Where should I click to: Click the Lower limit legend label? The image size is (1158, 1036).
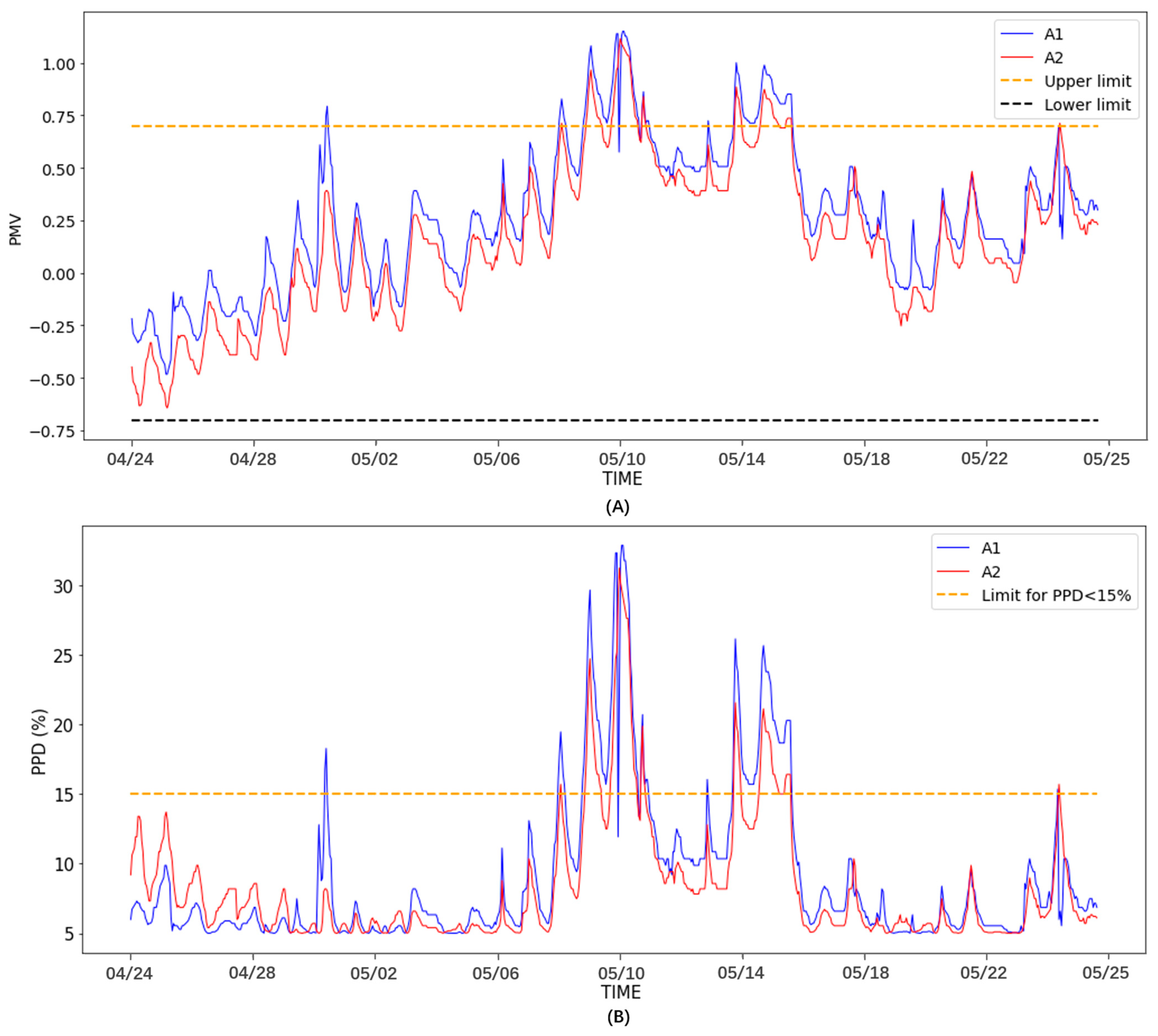1087,105
